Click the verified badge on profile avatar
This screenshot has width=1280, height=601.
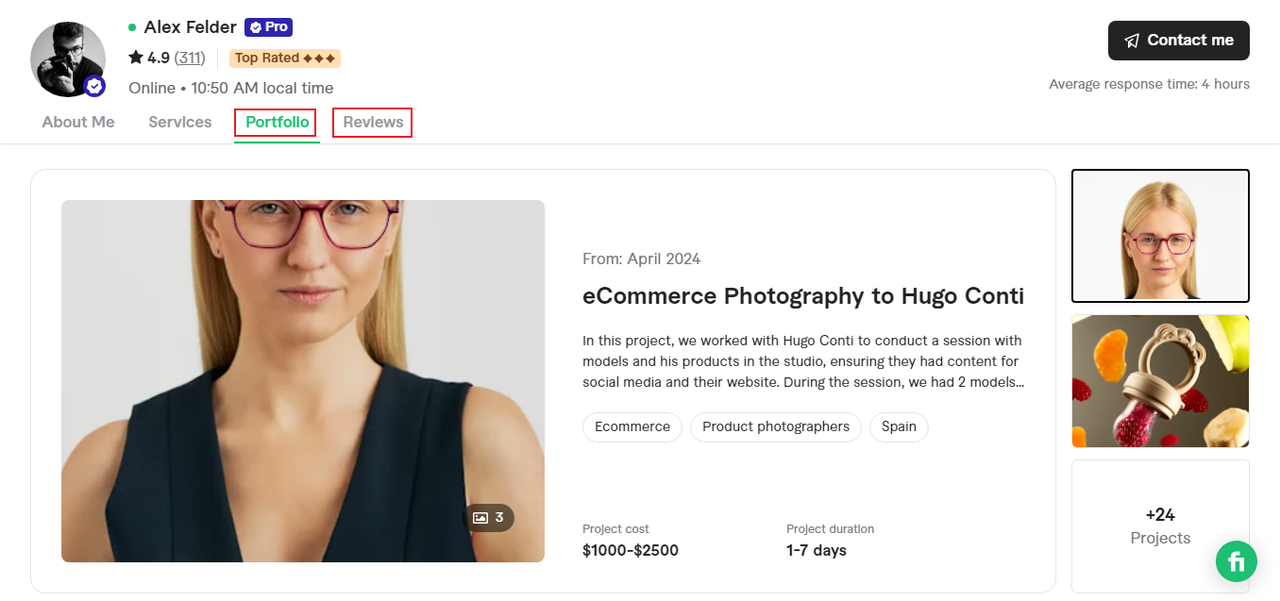(x=94, y=87)
